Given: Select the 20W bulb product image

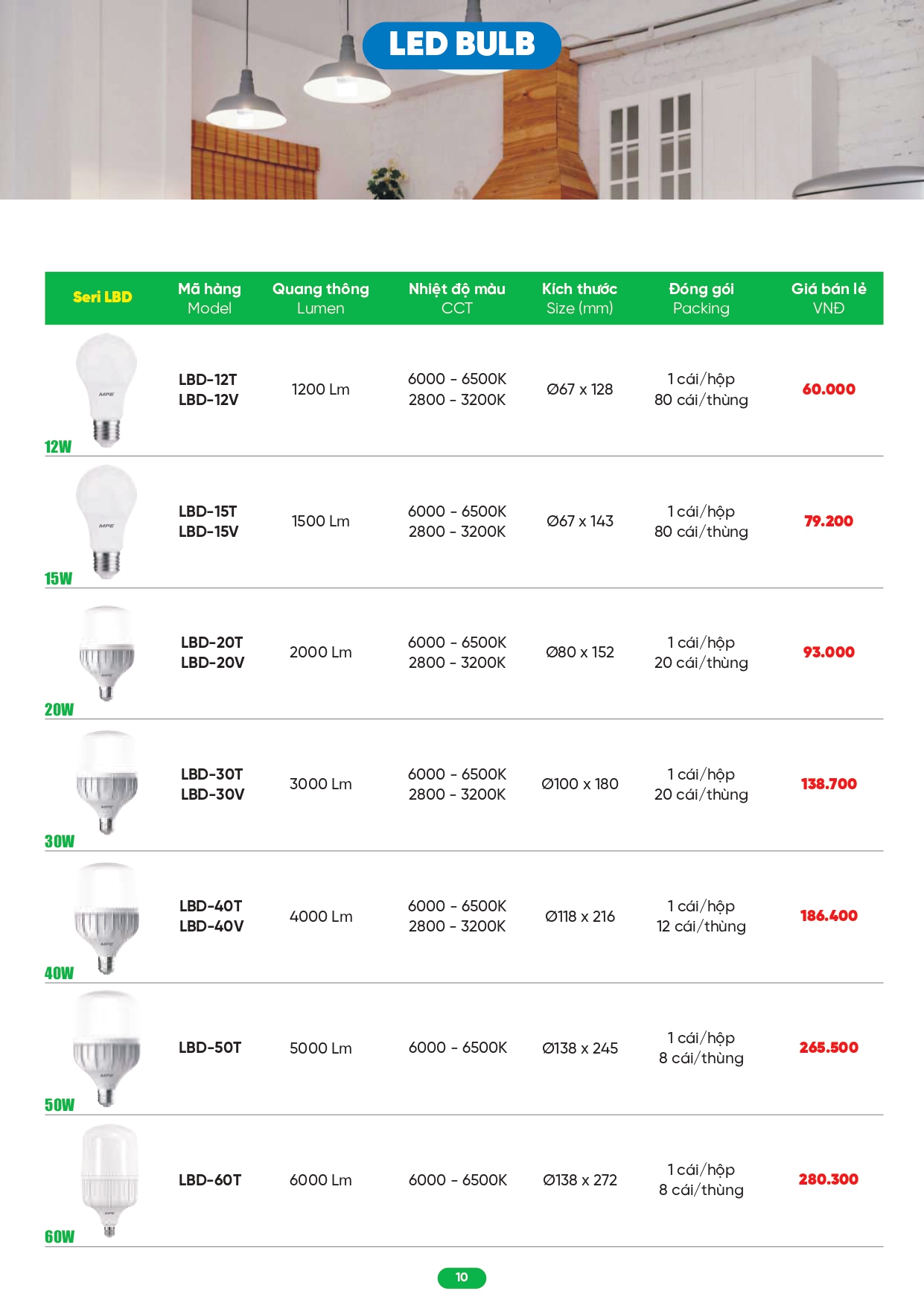Looking at the screenshot, I should coord(106,652).
